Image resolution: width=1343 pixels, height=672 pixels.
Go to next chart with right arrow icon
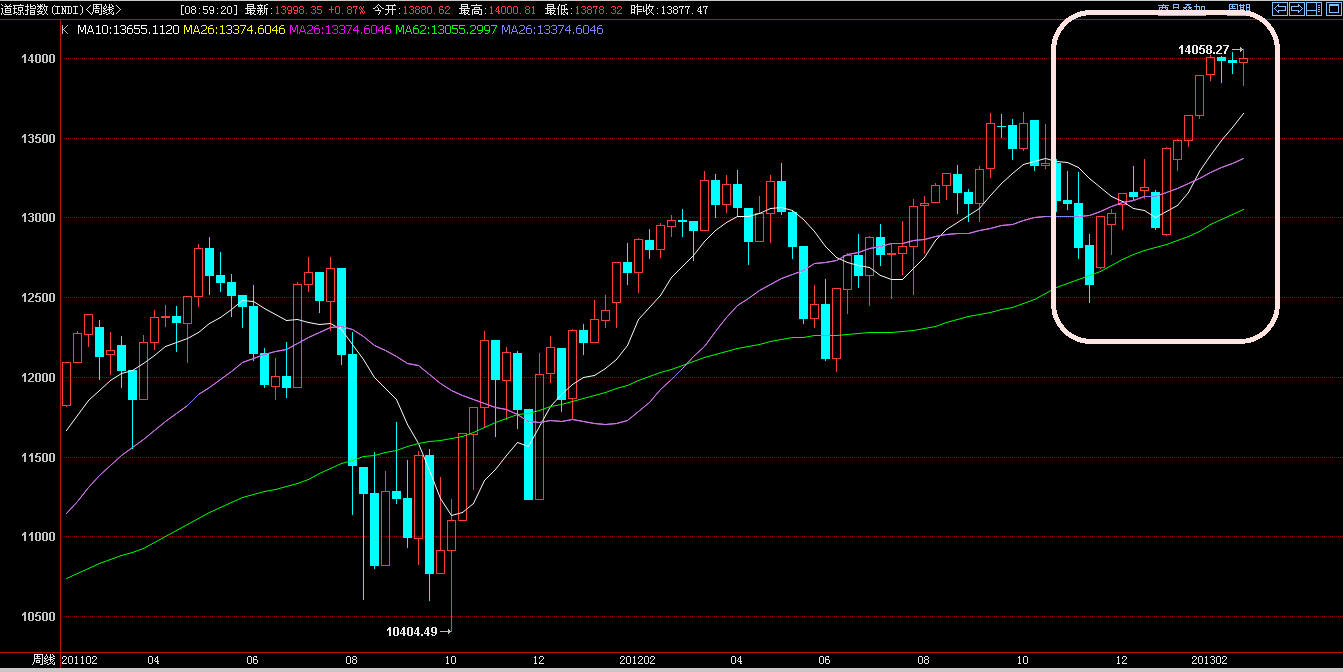(1297, 9)
